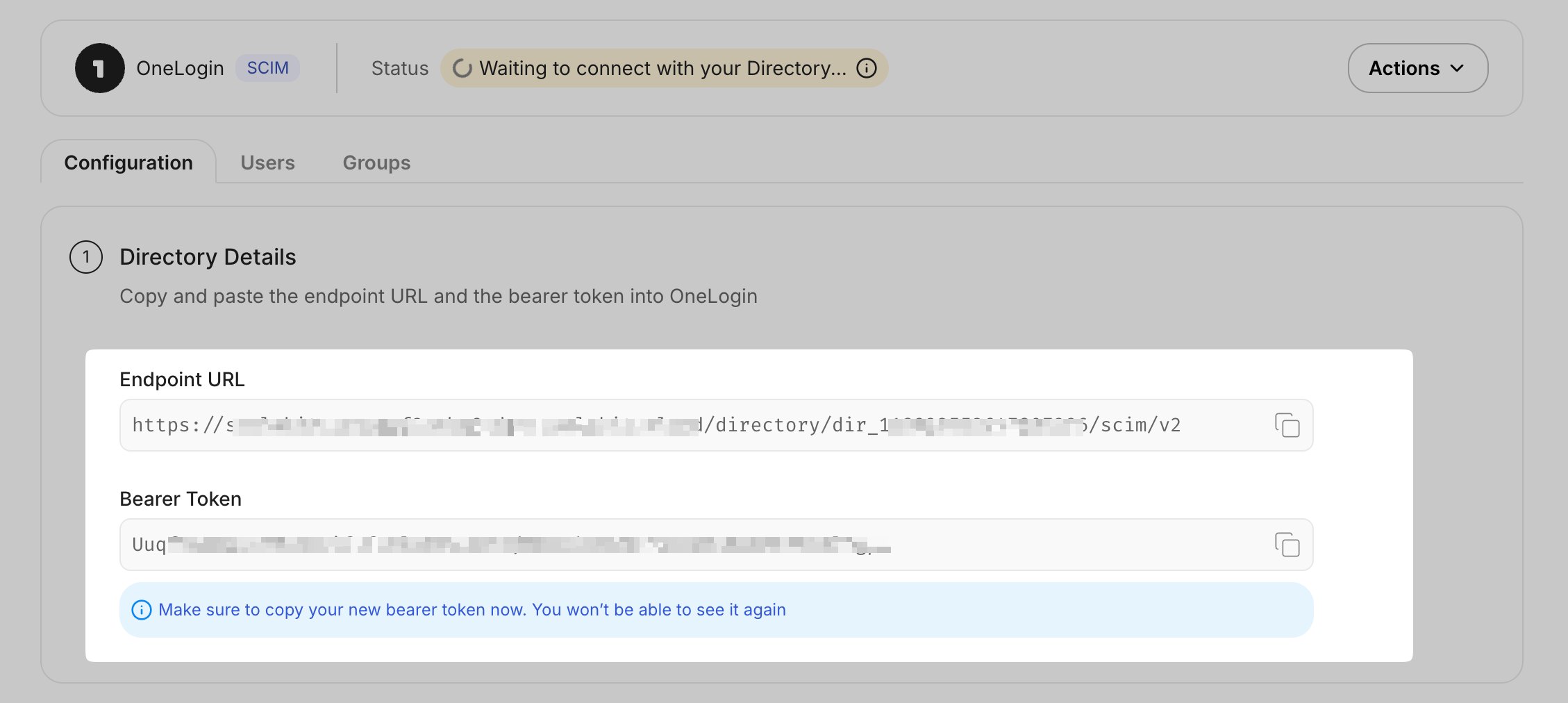The height and width of the screenshot is (703, 1568).
Task: Click the OneLogin directory title
Action: (180, 67)
